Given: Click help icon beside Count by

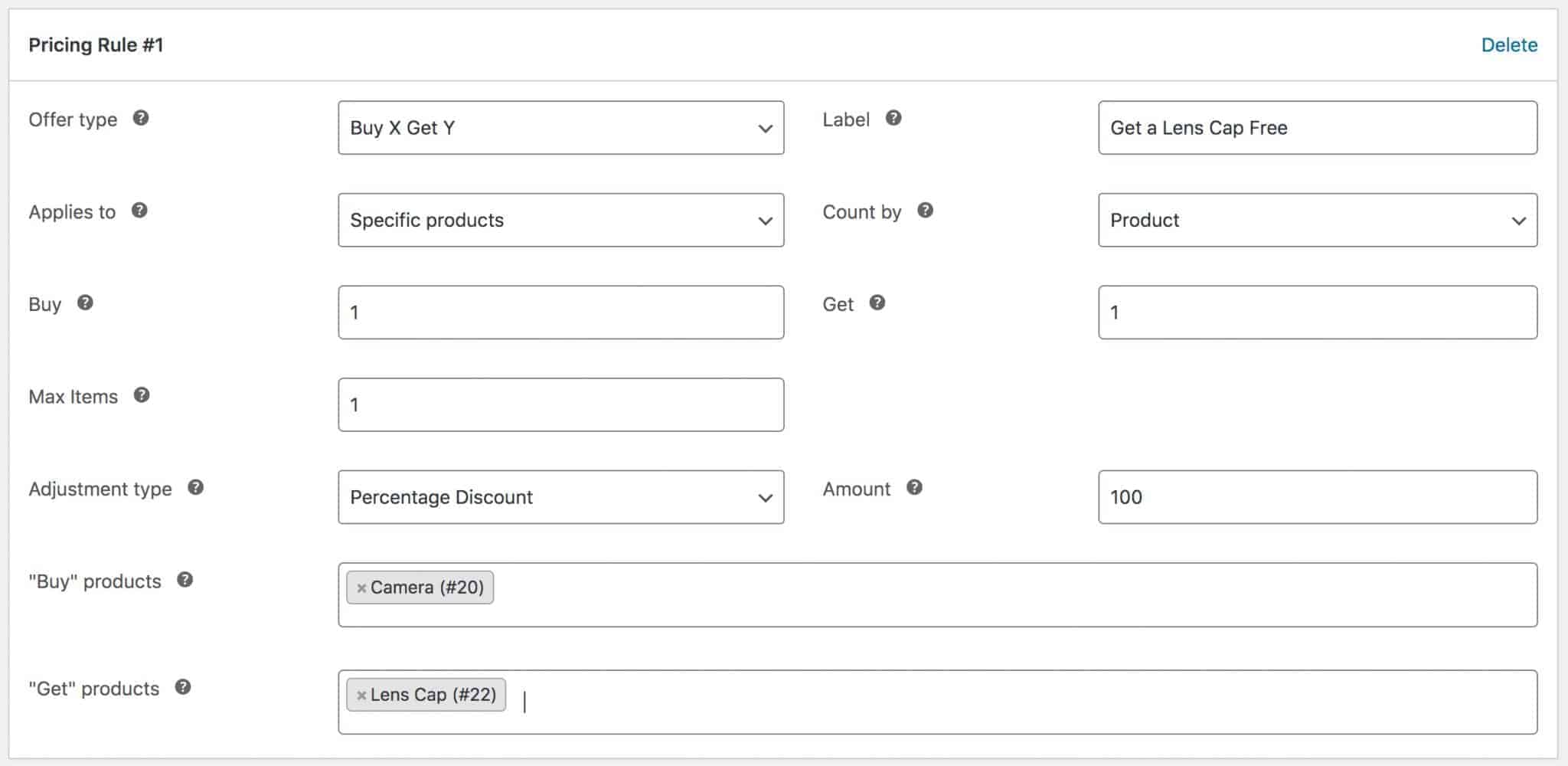Looking at the screenshot, I should [925, 210].
